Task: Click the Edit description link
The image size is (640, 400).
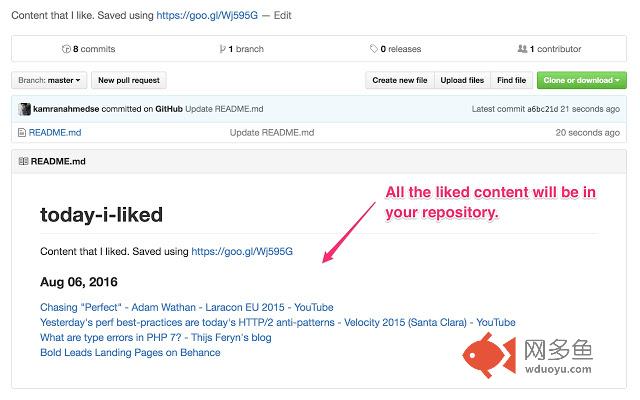Action: coord(282,16)
